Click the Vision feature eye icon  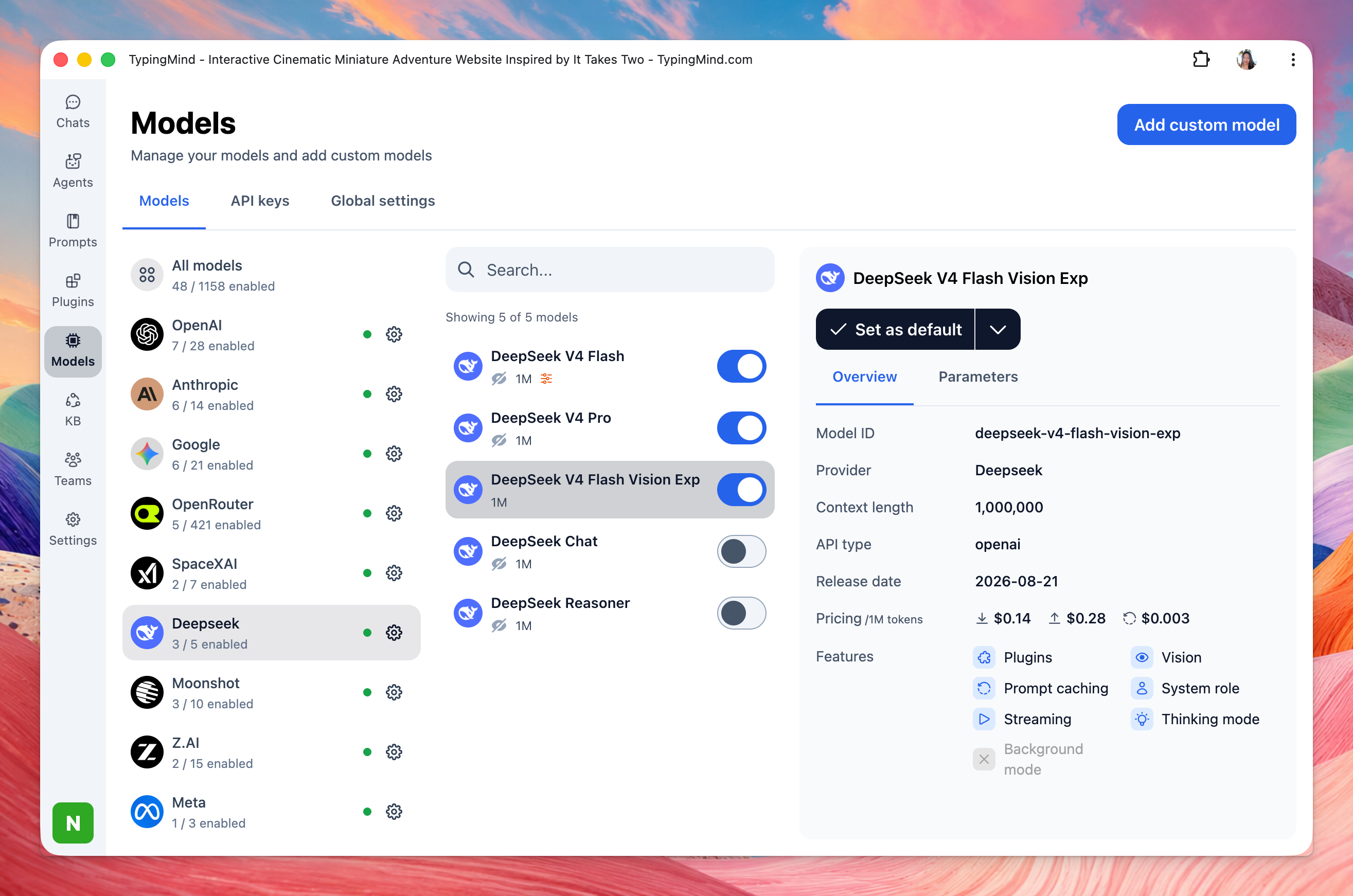(1142, 657)
